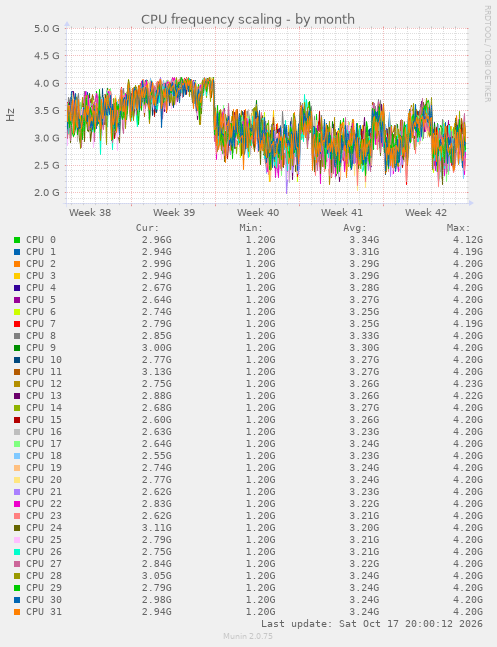This screenshot has height=647, width=497.
Task: Click the CPU 31 orange legend swatch
Action: tap(17, 612)
